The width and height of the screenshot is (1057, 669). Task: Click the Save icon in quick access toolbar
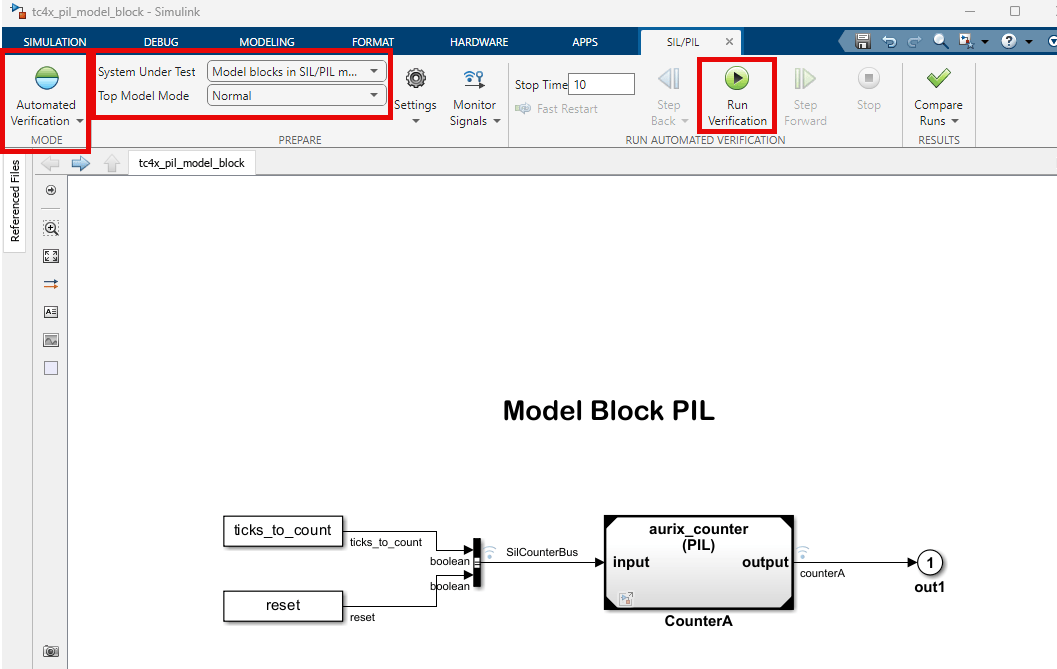pos(863,41)
